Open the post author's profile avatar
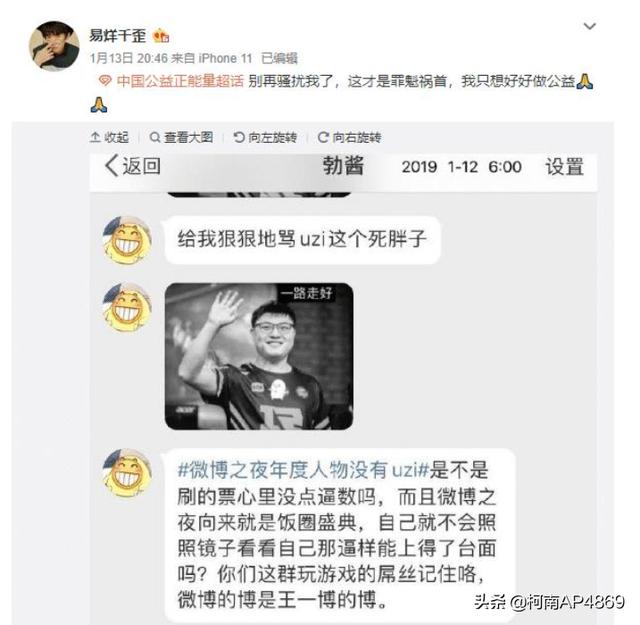 pos(54,46)
